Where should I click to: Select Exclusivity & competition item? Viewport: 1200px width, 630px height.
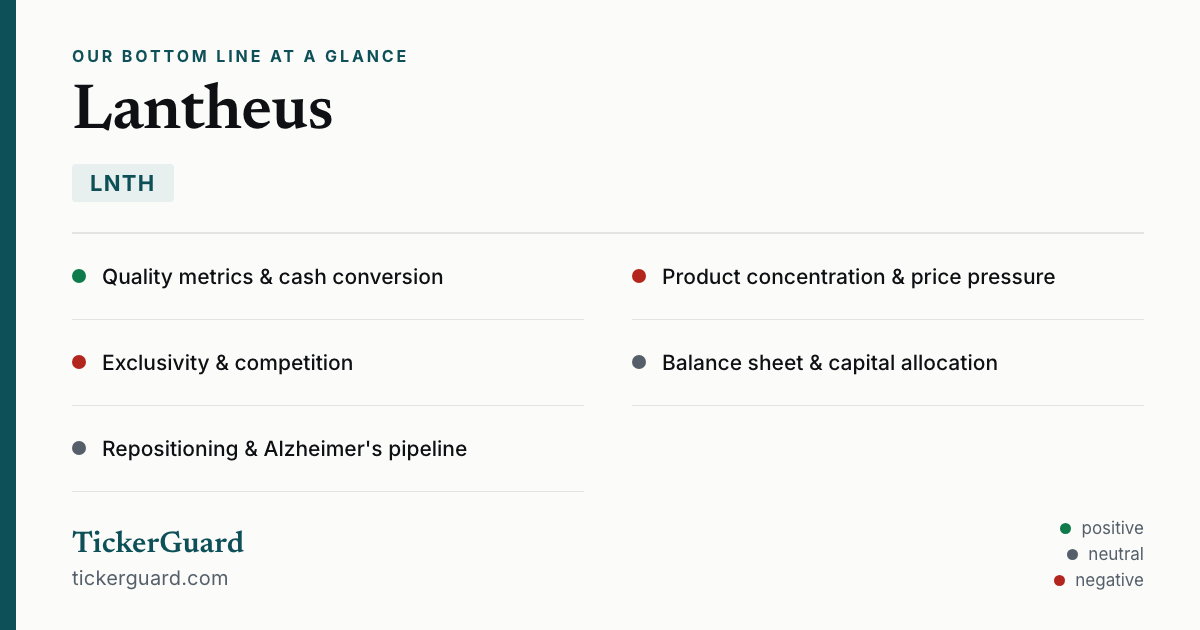[x=328, y=363]
